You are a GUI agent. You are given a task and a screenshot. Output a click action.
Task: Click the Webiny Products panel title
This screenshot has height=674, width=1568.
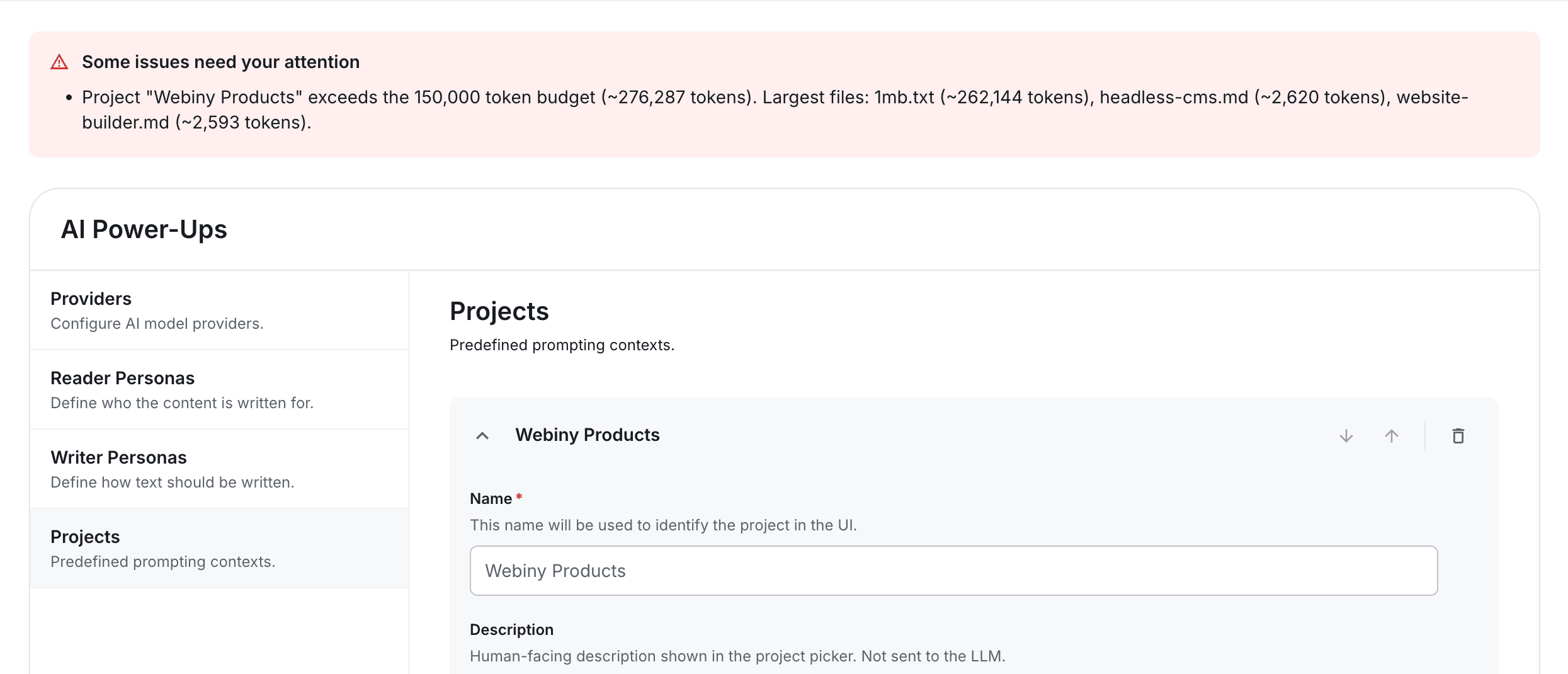tap(587, 435)
